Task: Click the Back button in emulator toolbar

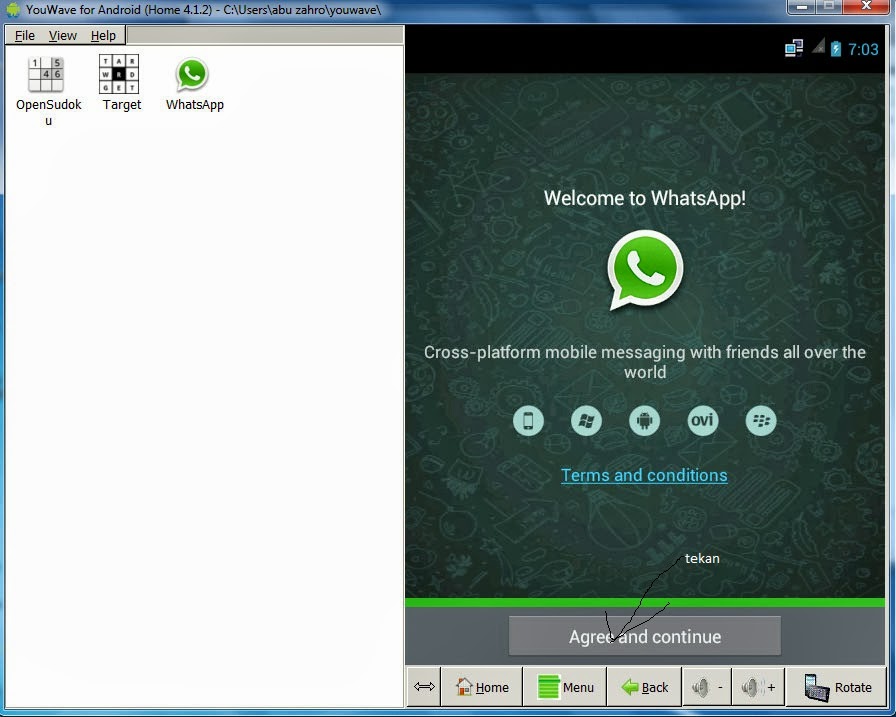Action: (x=645, y=687)
